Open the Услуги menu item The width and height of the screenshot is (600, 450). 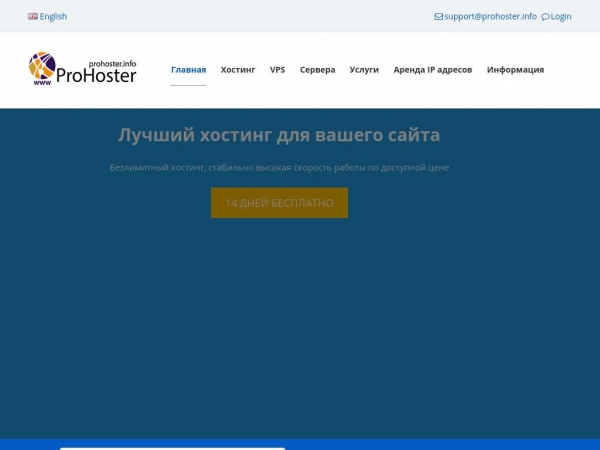[364, 70]
